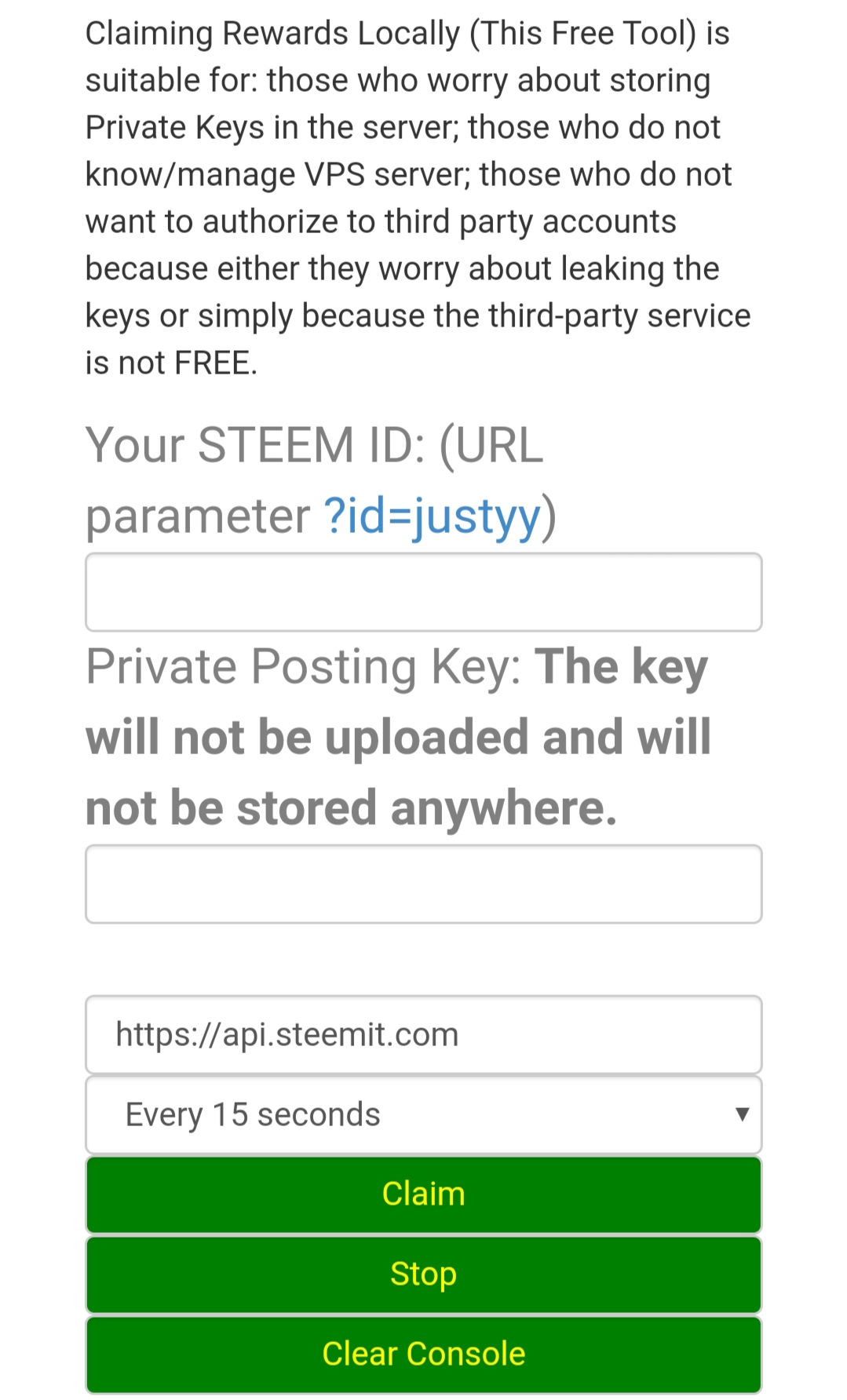This screenshot has width=847, height=1400.
Task: Click the "third-party service" text
Action: click(x=619, y=316)
